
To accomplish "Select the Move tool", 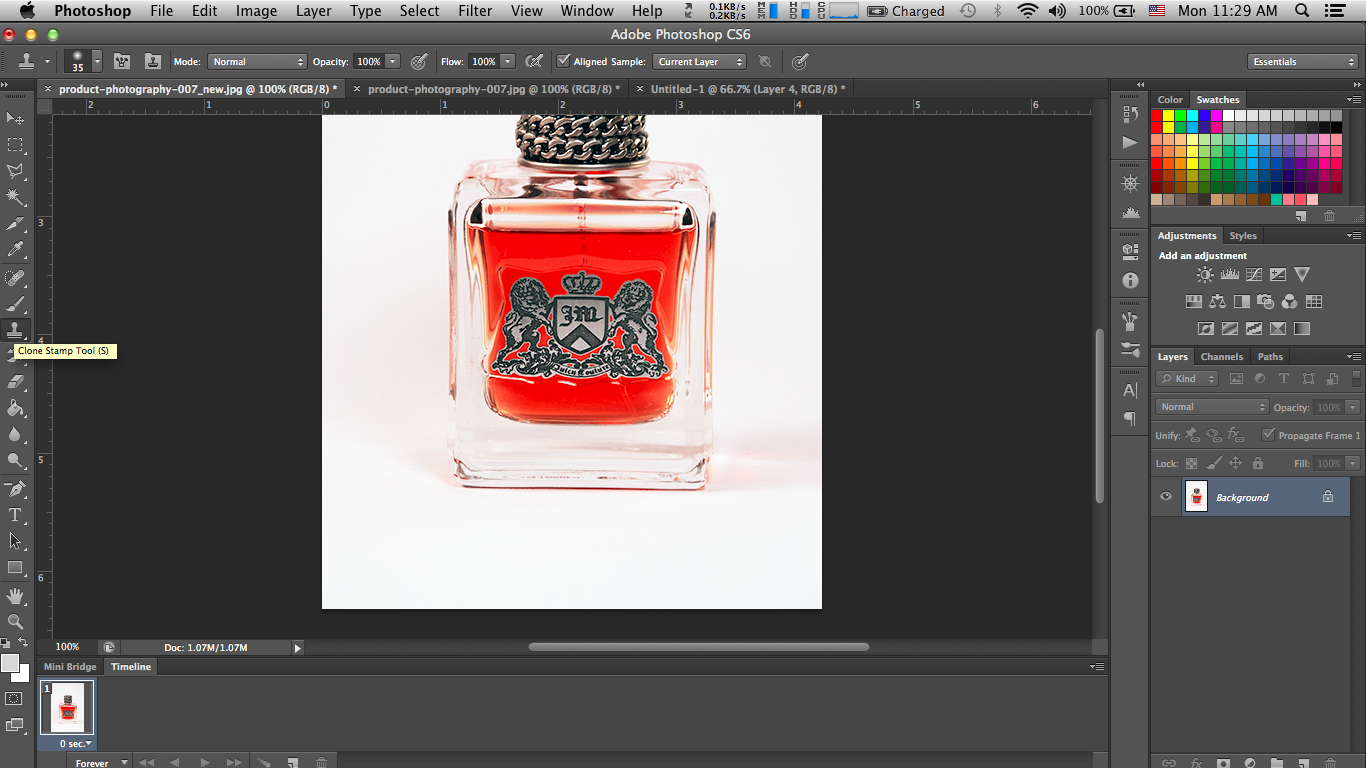I will (x=15, y=119).
